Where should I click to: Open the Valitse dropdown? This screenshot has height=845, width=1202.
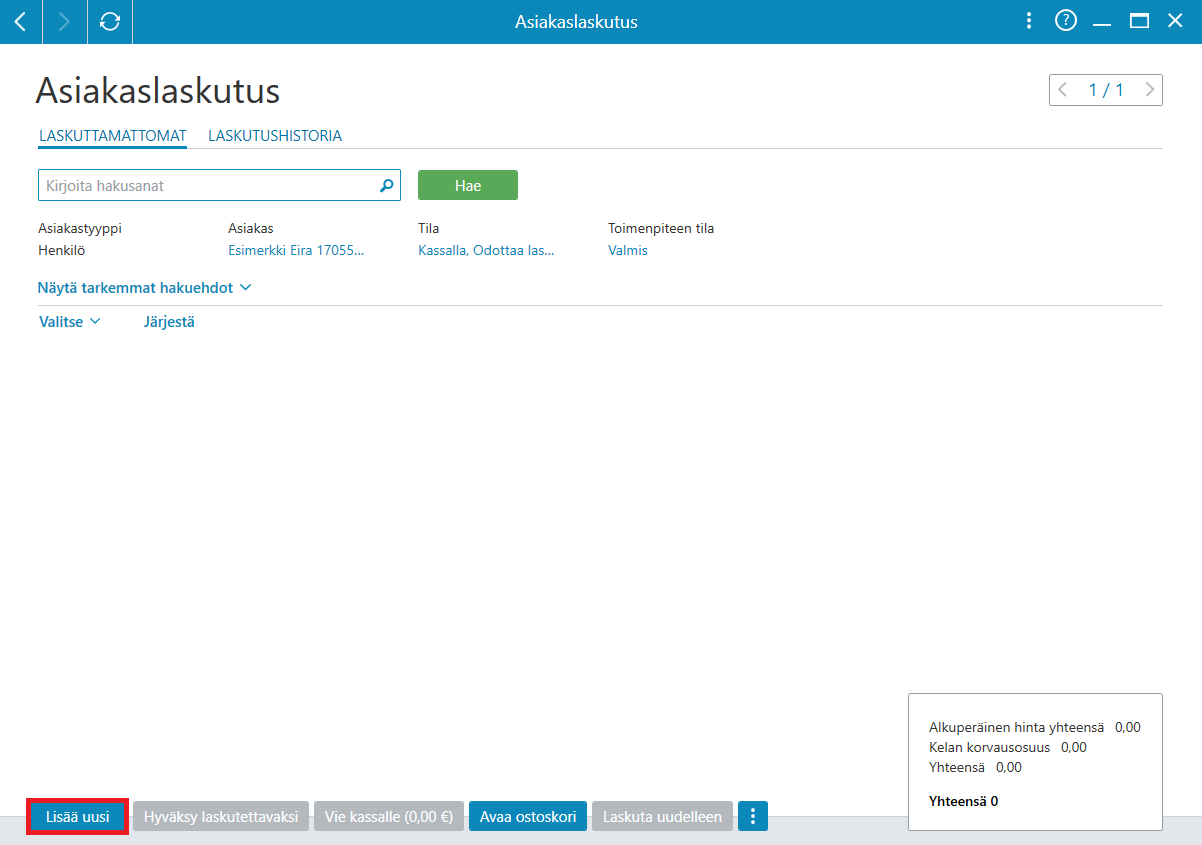70,322
